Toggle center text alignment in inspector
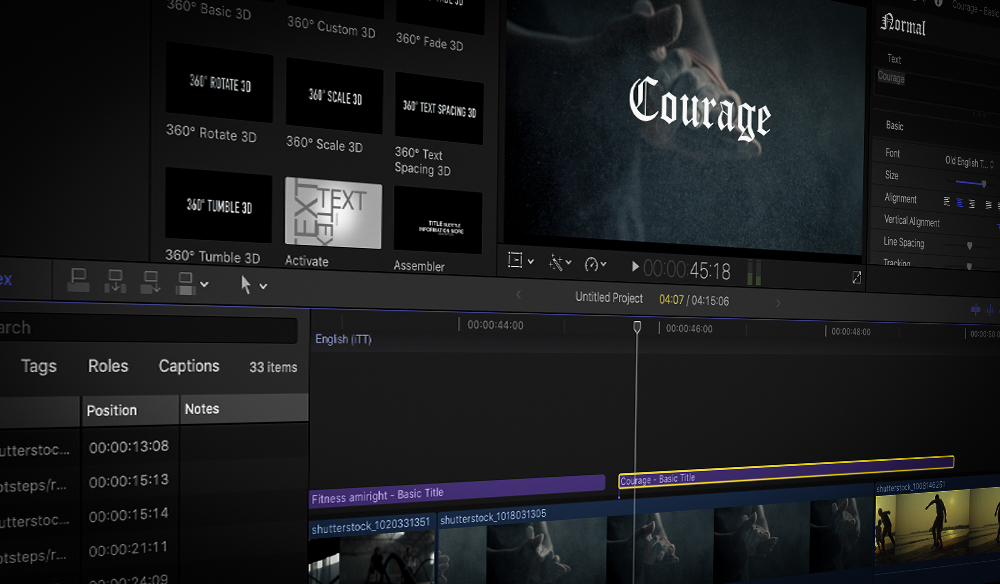This screenshot has height=584, width=1000. tap(961, 203)
